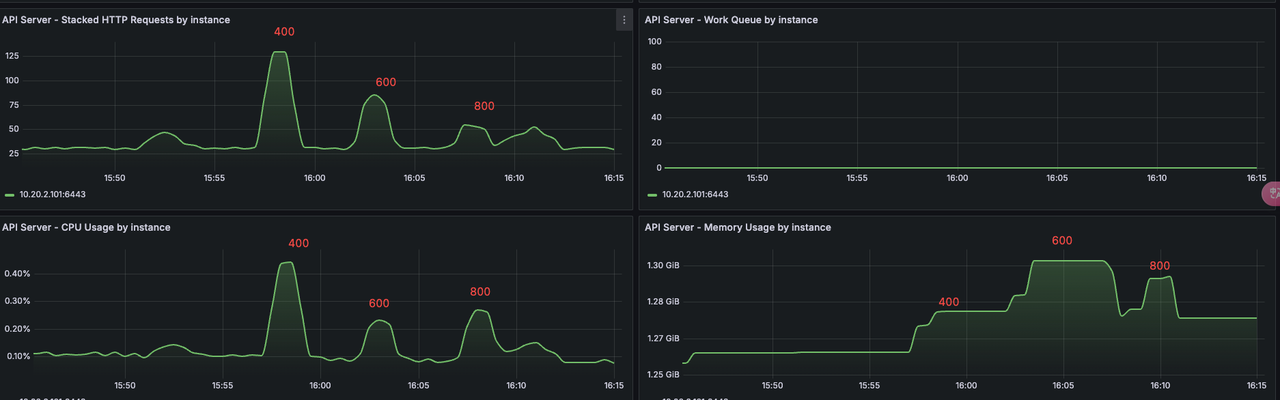Click the 1.30 GiB axis label in Memory Usage
The image size is (1280, 400).
click(663, 265)
